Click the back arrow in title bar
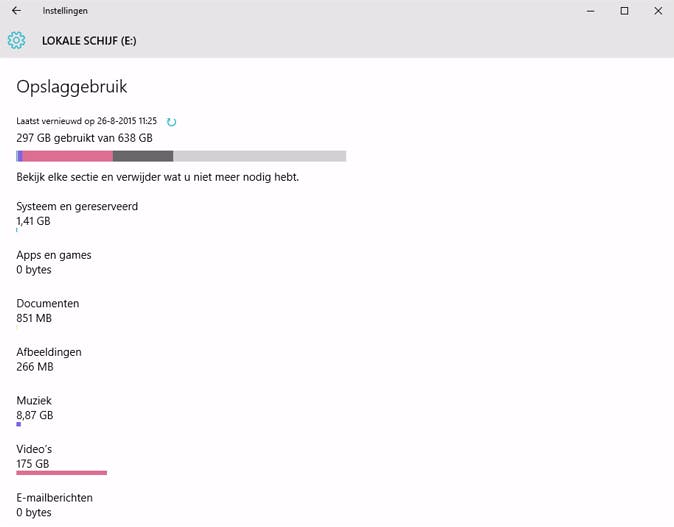Image resolution: width=674 pixels, height=527 pixels. point(16,11)
